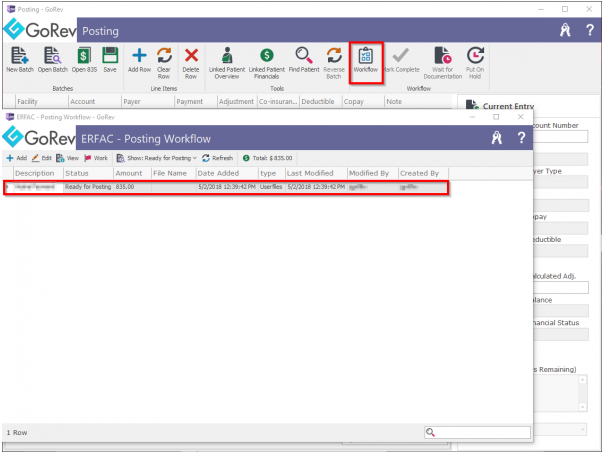Sort by Date Added column header
Image resolution: width=604 pixels, height=453 pixels.
tap(227, 173)
